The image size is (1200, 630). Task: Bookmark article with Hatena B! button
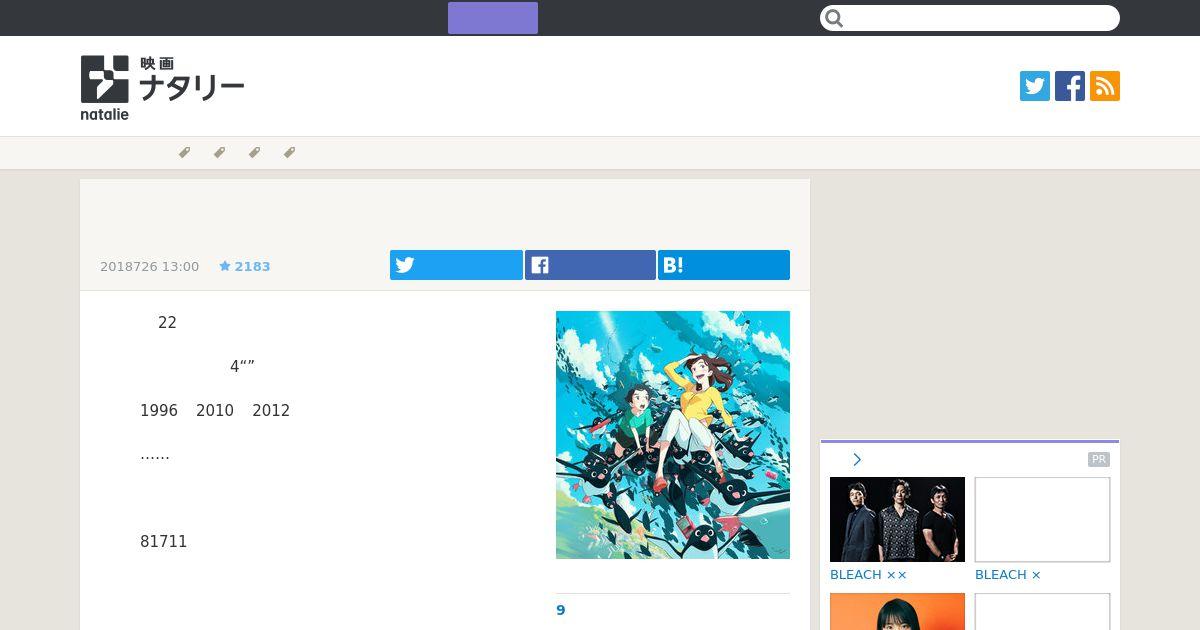[x=724, y=265]
